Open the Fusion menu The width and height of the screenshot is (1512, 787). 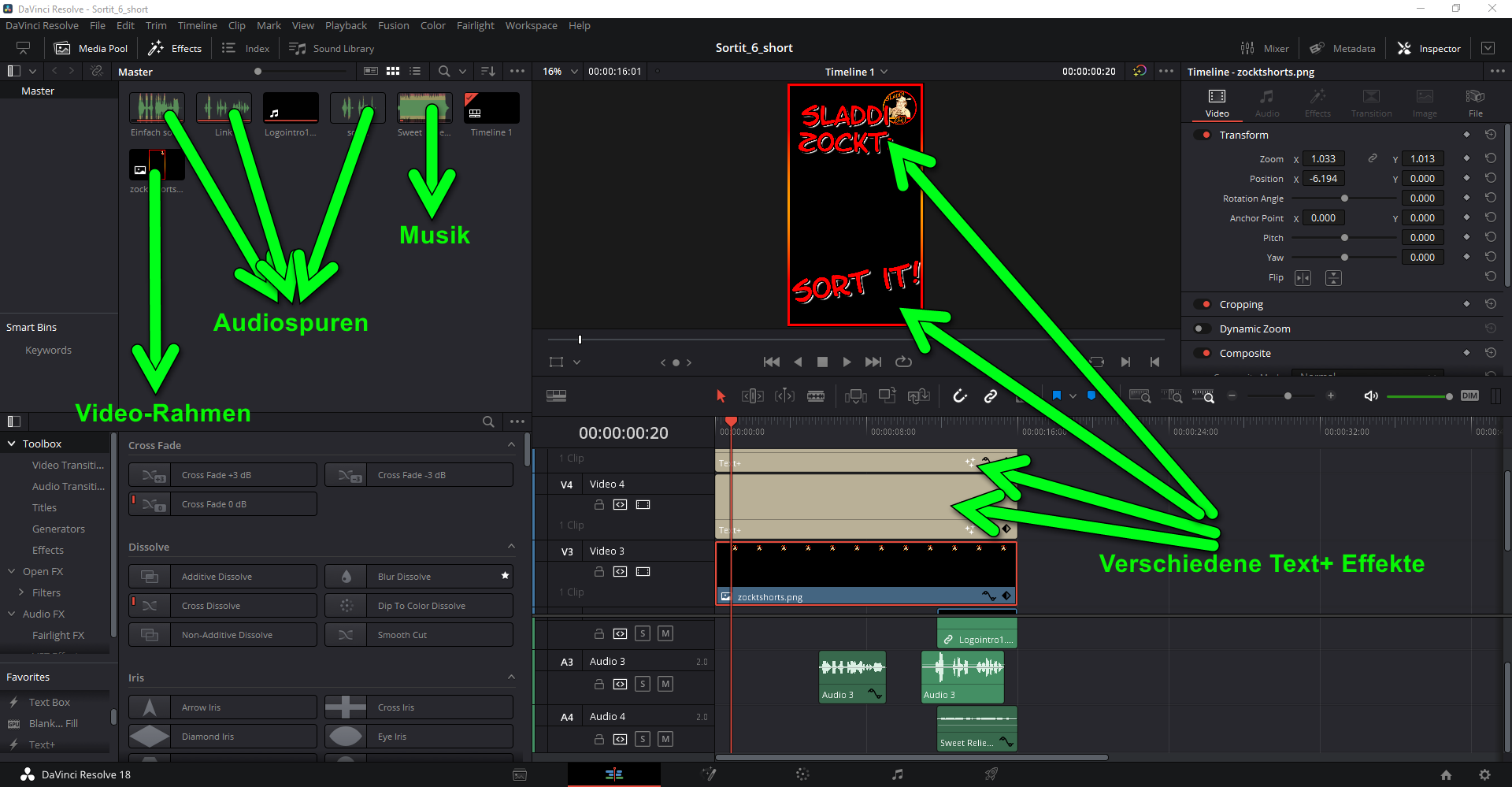point(393,25)
